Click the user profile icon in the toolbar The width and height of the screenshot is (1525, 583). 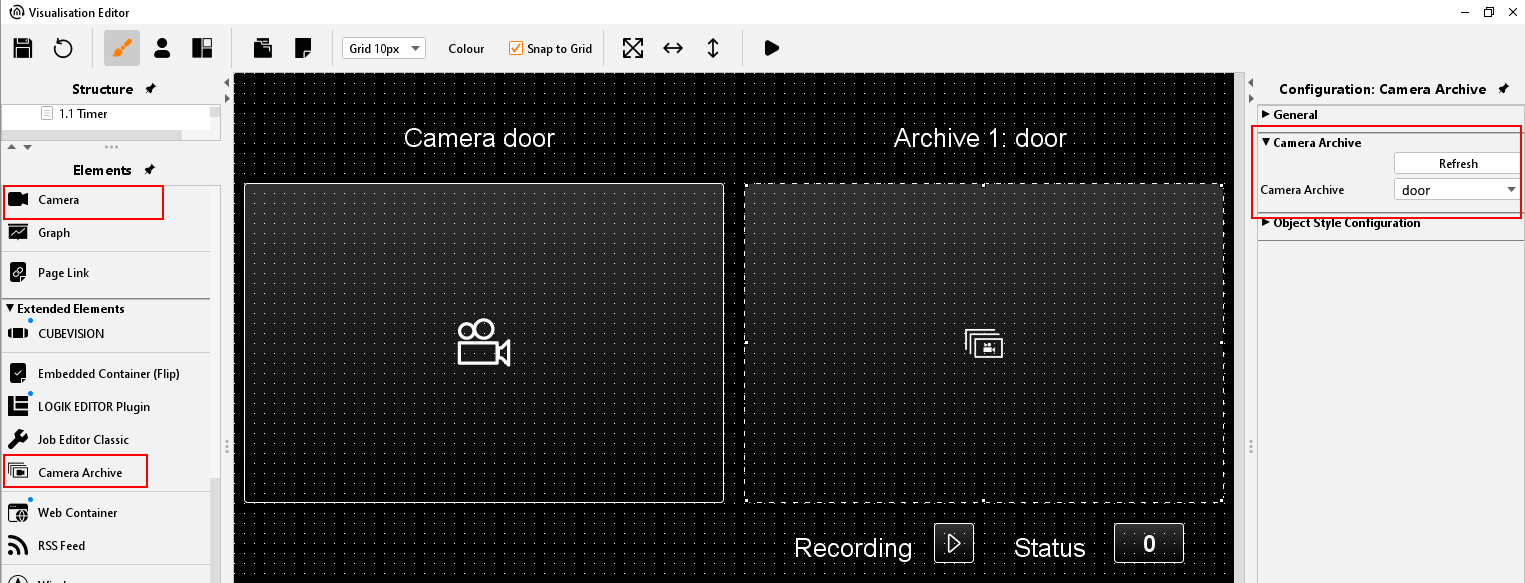point(162,48)
